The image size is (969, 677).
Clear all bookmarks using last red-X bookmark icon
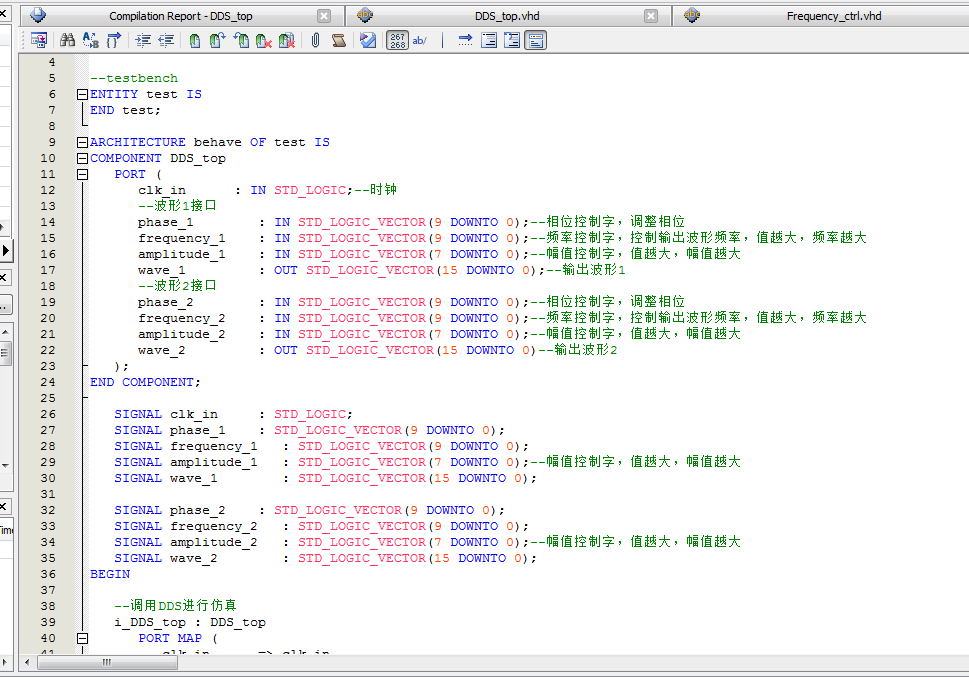pos(286,40)
